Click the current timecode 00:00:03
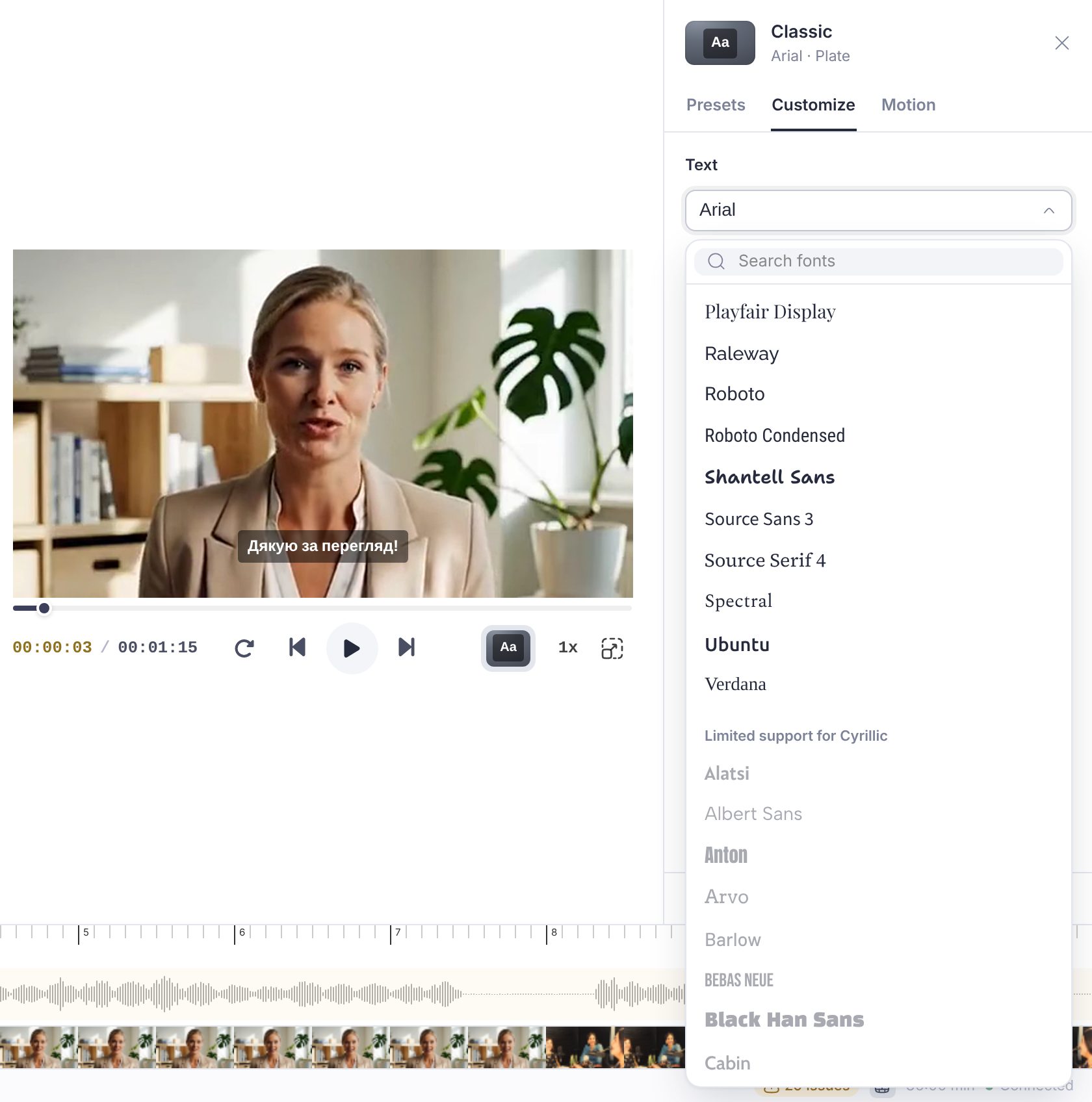This screenshot has height=1102, width=1092. tap(53, 648)
